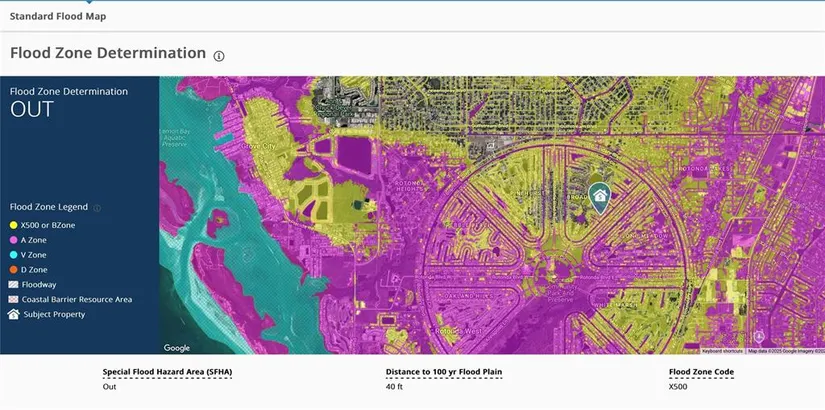Click the orange D Zone swatch
Screen dimensions: 825x410
14,270
